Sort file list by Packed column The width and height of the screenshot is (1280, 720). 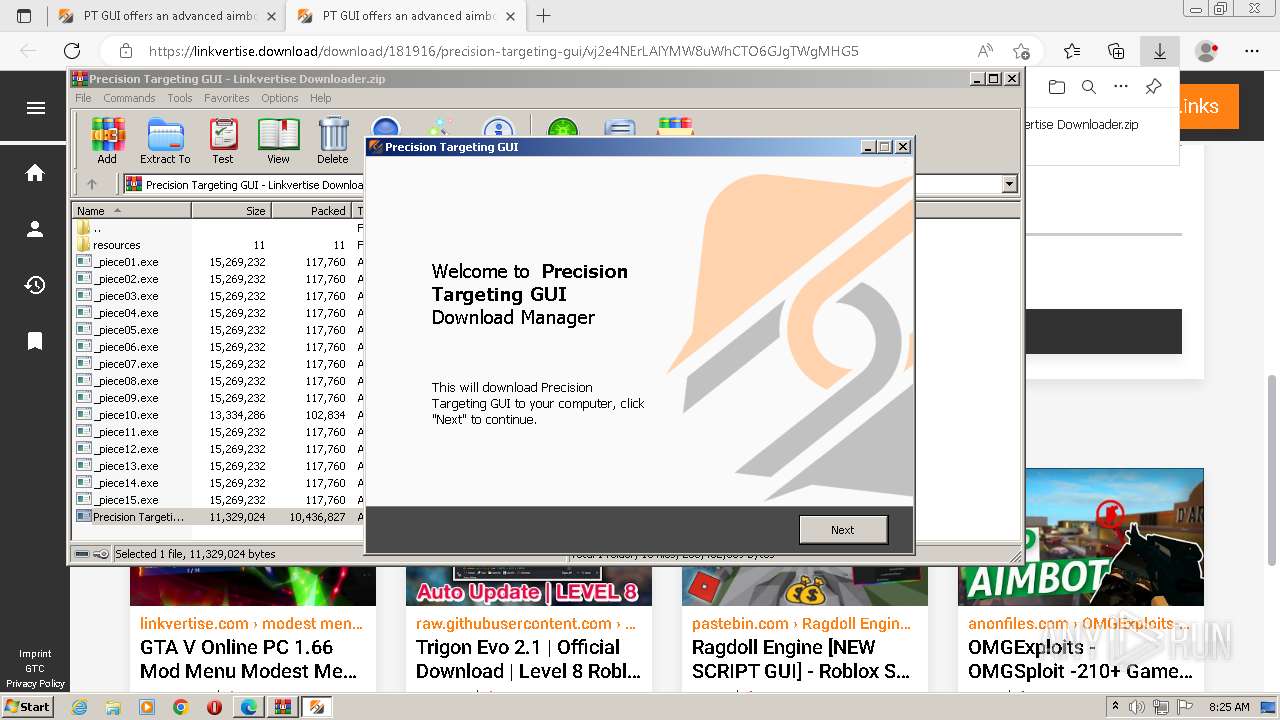pyautogui.click(x=311, y=210)
